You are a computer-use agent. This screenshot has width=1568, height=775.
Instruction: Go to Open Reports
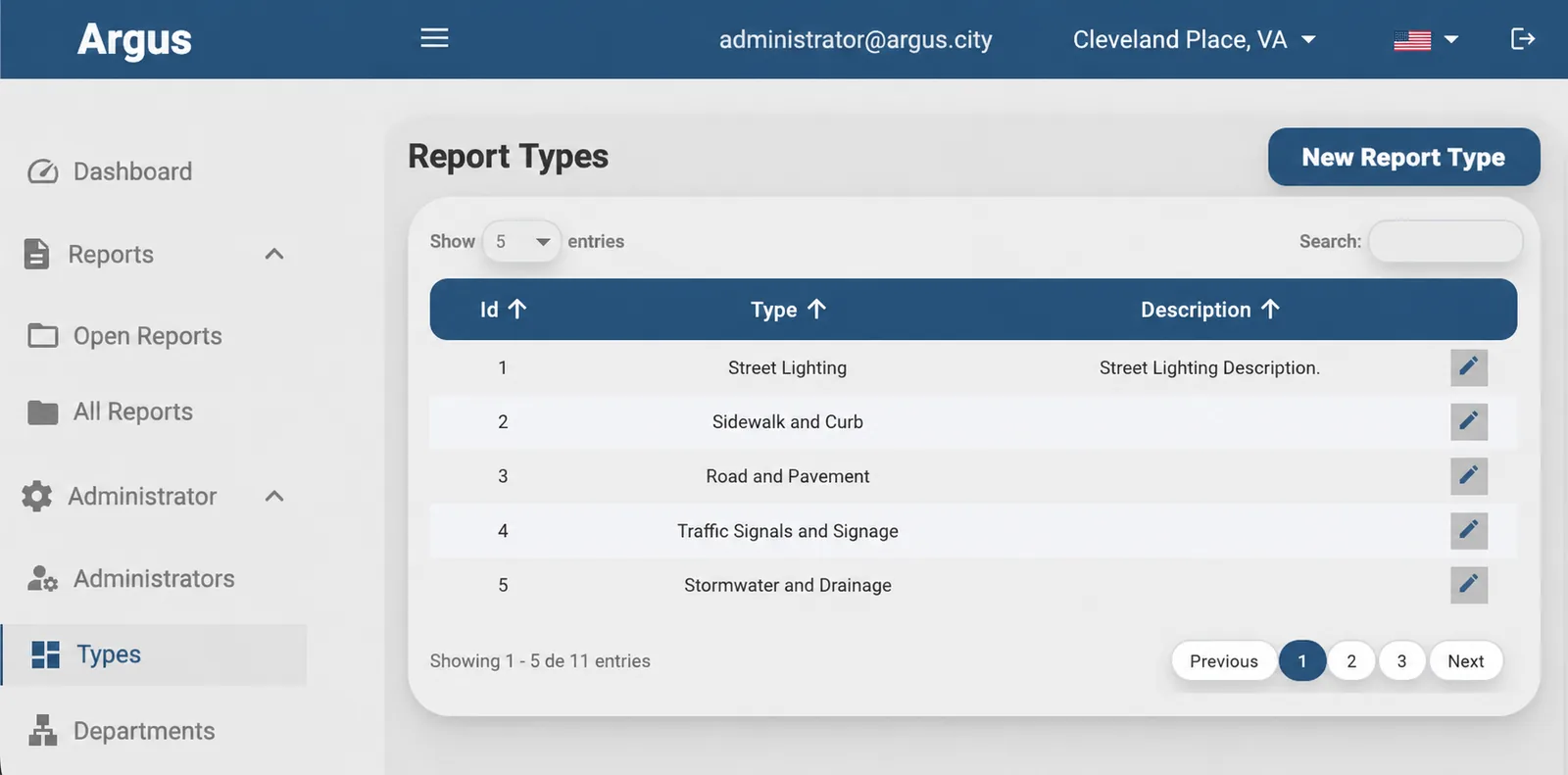147,336
